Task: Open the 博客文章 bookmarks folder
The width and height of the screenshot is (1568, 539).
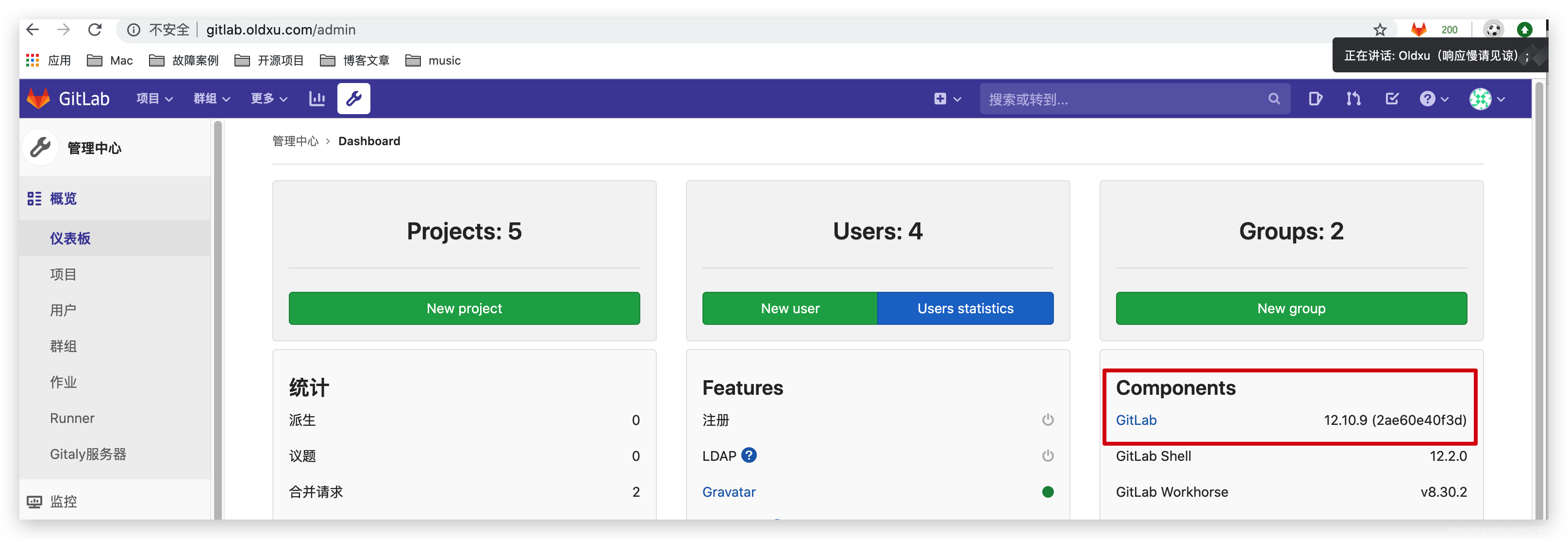Action: [354, 60]
